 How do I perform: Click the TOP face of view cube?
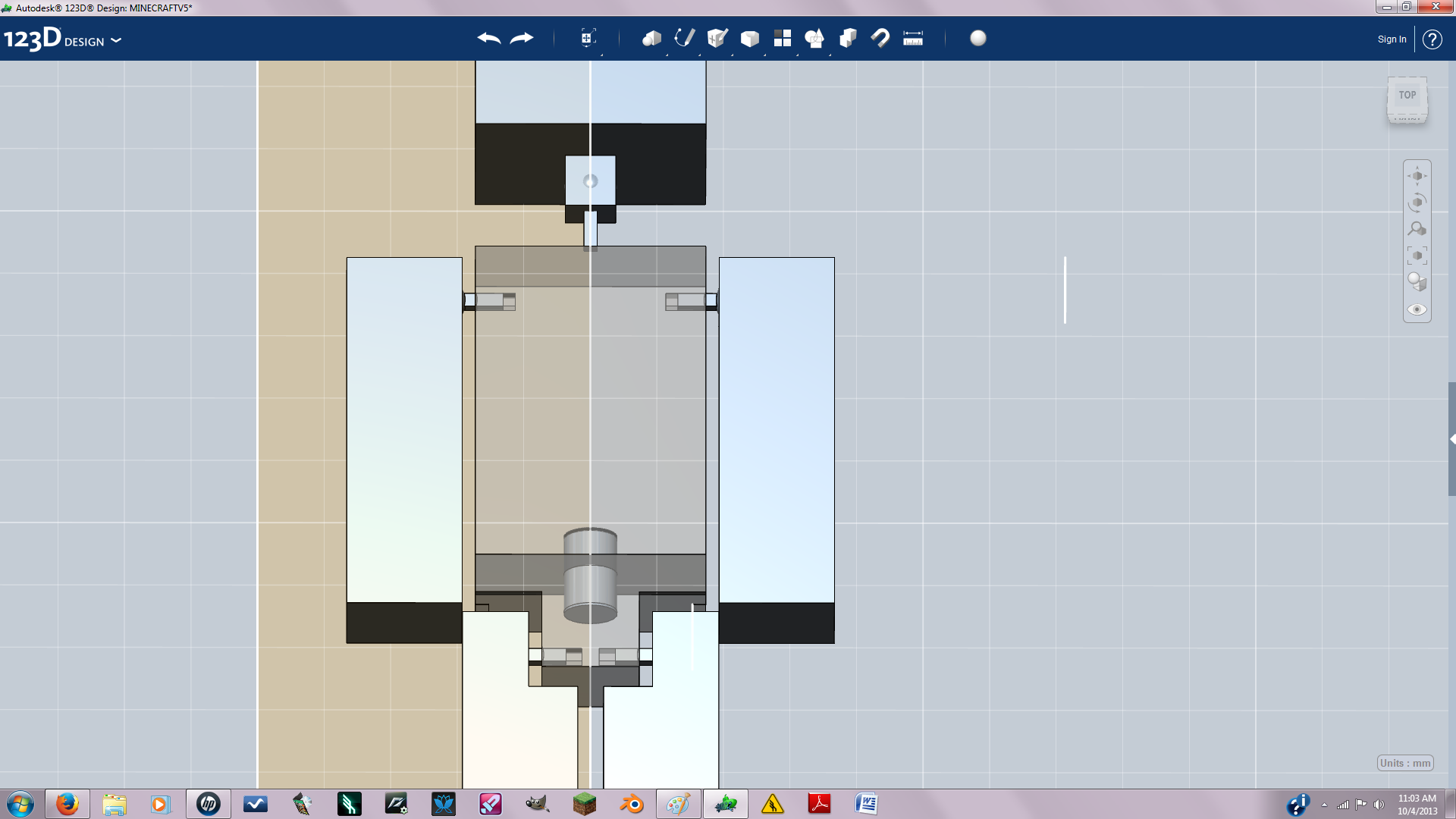pos(1407,96)
